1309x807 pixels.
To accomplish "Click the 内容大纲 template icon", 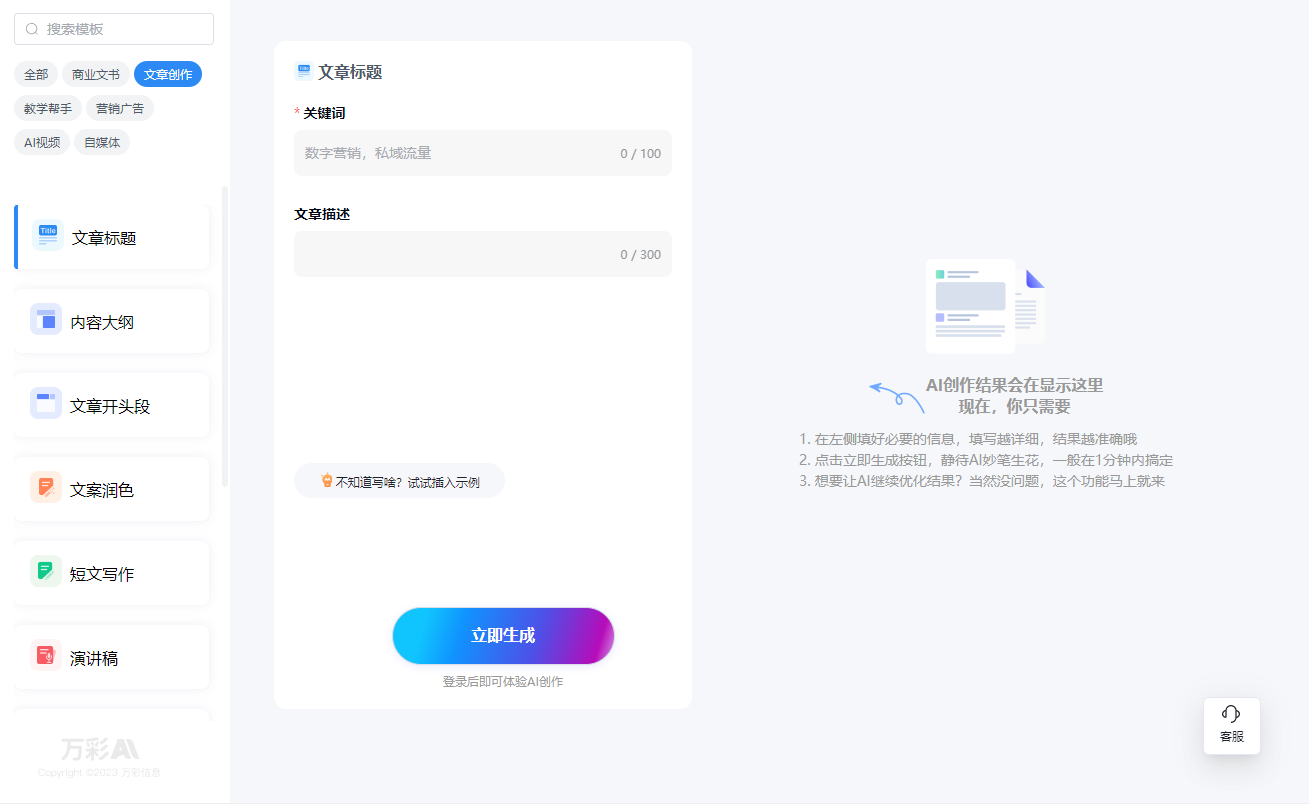I will coord(46,320).
